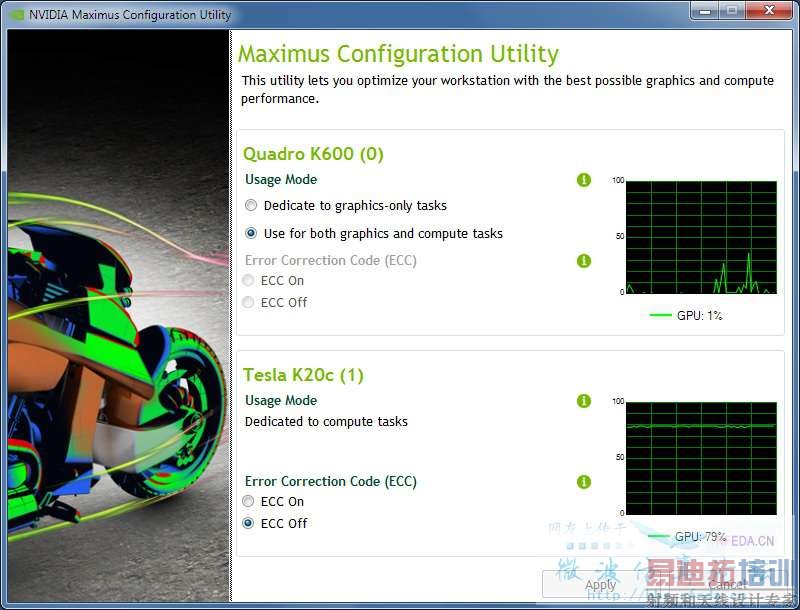The image size is (800, 610).
Task: Choose ECC Off for Tesla K20c
Action: point(248,523)
